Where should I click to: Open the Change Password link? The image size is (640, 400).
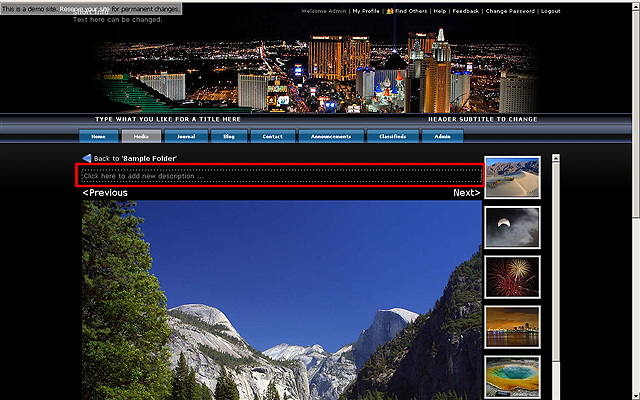coord(510,11)
